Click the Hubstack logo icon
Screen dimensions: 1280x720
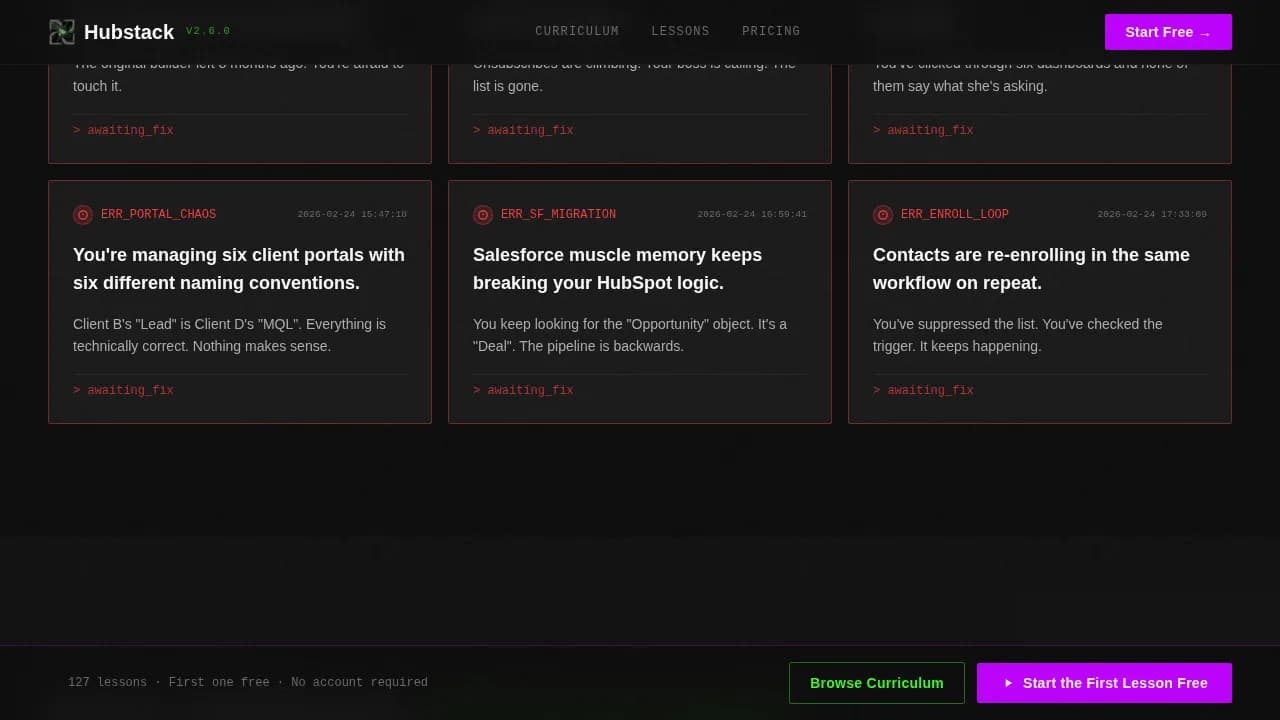(62, 32)
